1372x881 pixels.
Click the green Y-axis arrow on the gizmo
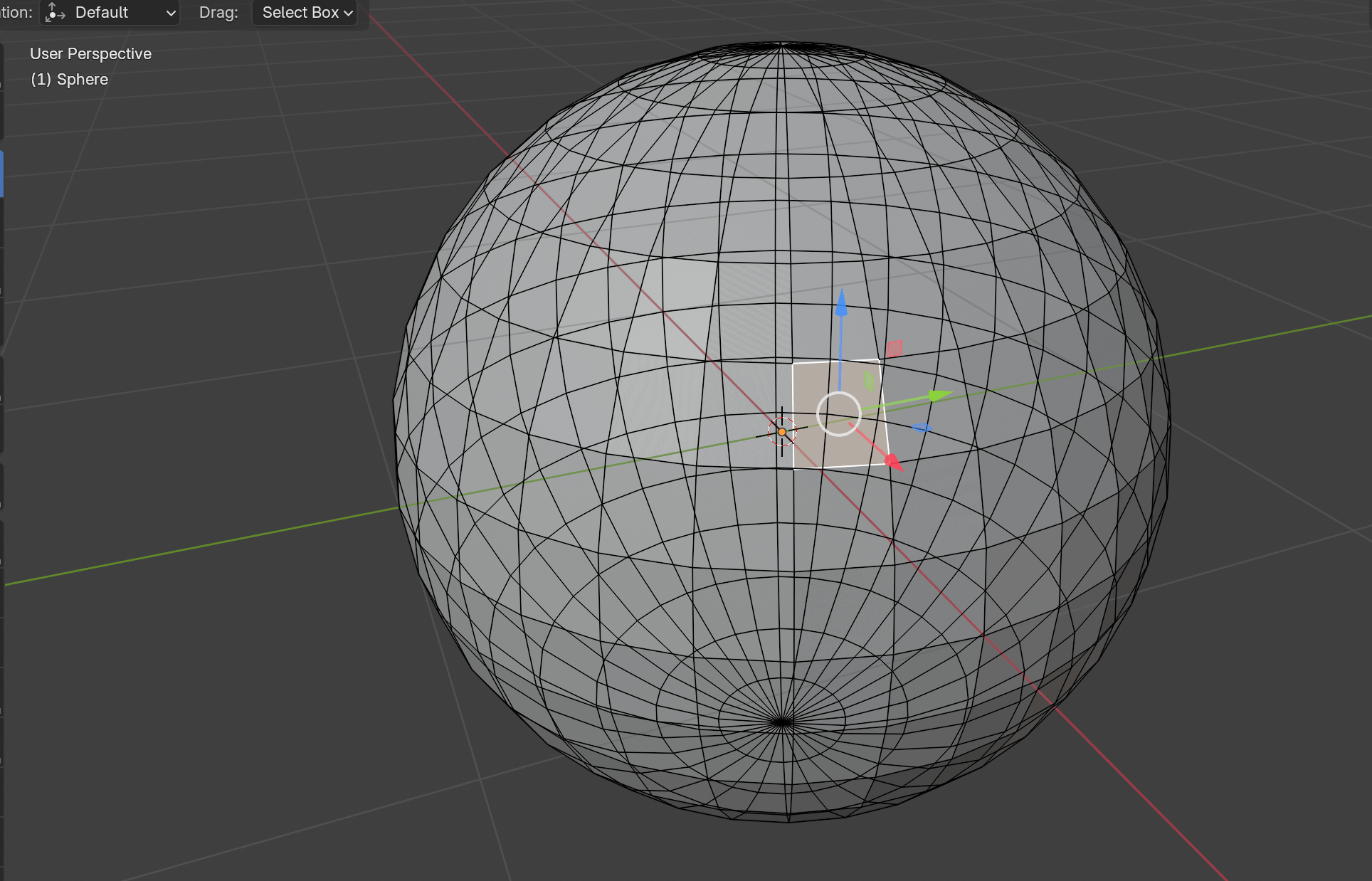click(936, 396)
